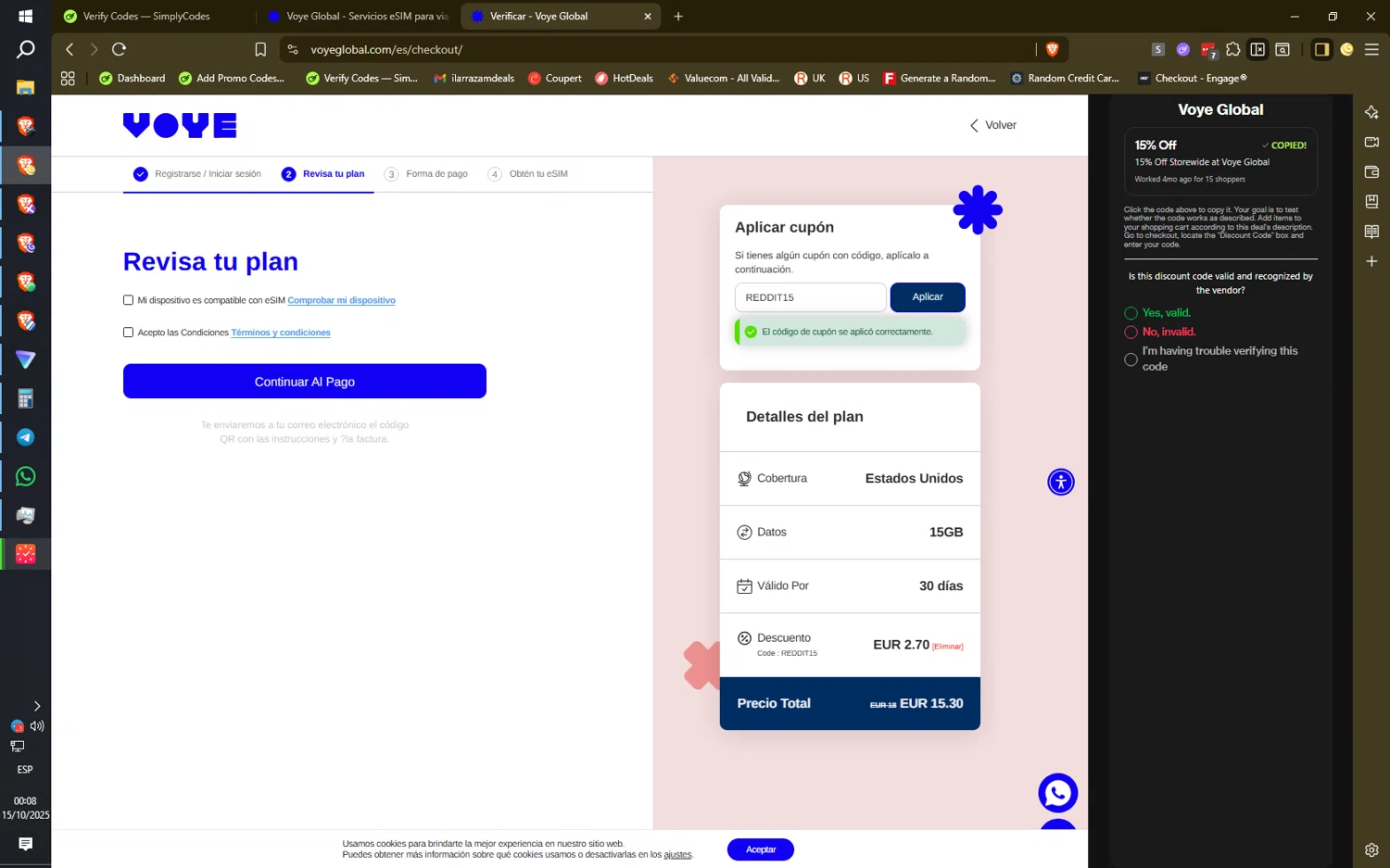
Task: Open the Dashboard bookmark
Action: pos(132,79)
